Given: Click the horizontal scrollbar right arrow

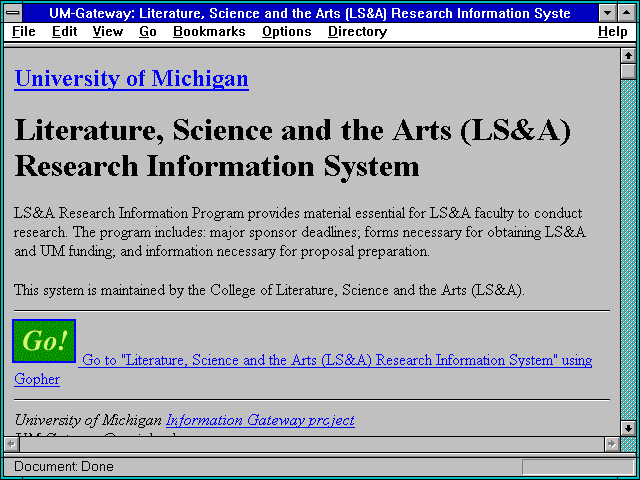Looking at the screenshot, I should point(612,444).
